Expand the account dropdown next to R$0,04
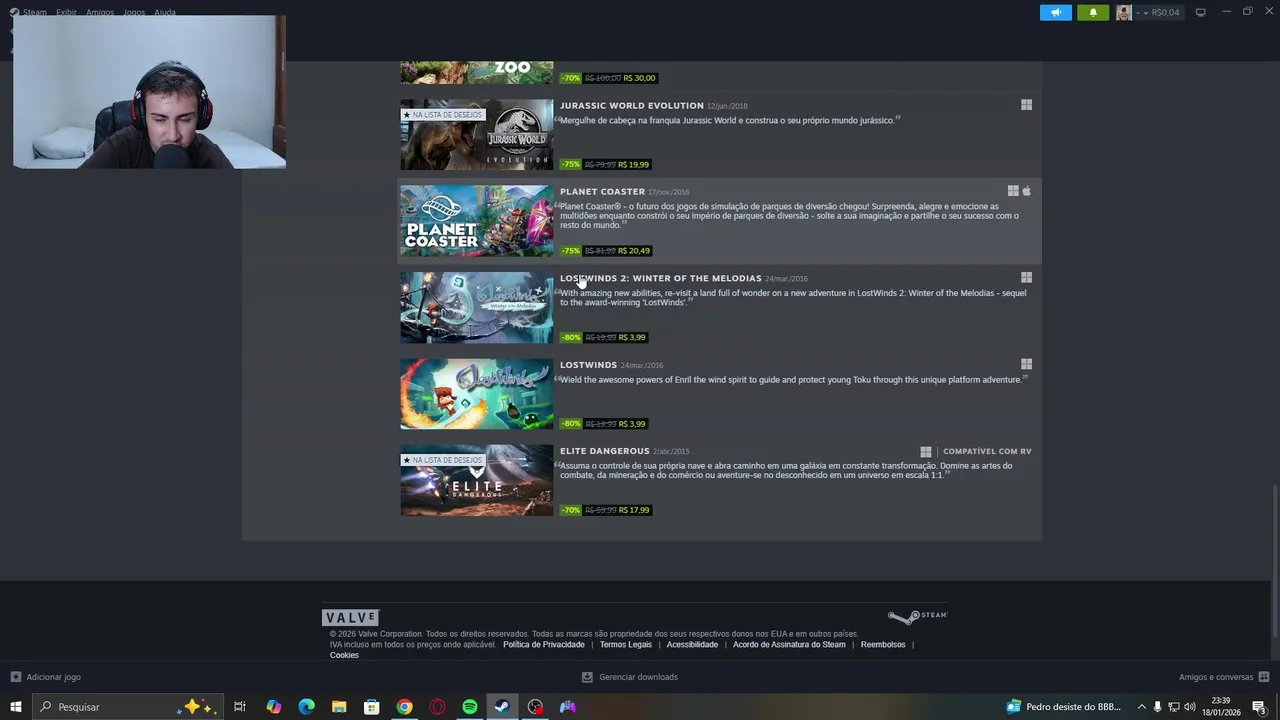Viewport: 1280px width, 720px height. (1146, 12)
